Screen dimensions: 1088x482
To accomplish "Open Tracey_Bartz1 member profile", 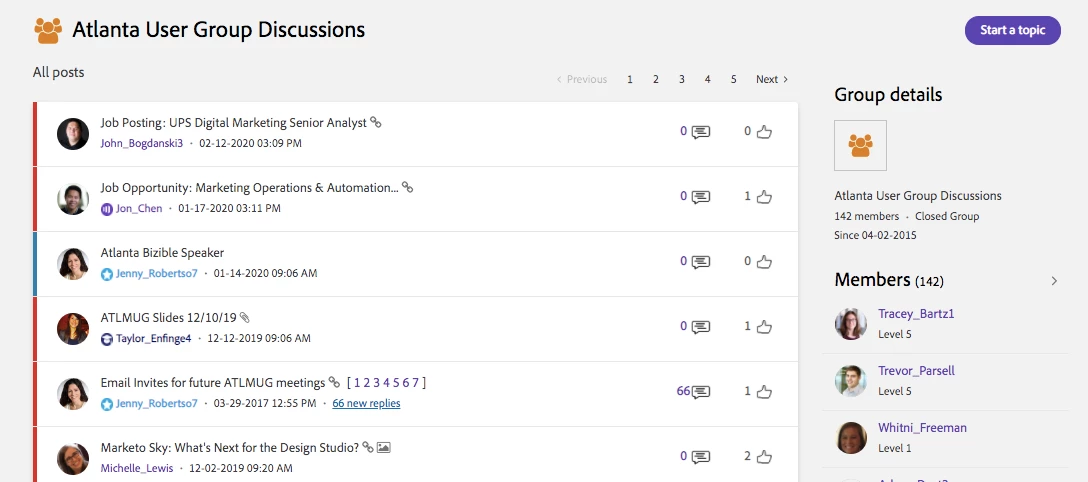I will pos(916,314).
